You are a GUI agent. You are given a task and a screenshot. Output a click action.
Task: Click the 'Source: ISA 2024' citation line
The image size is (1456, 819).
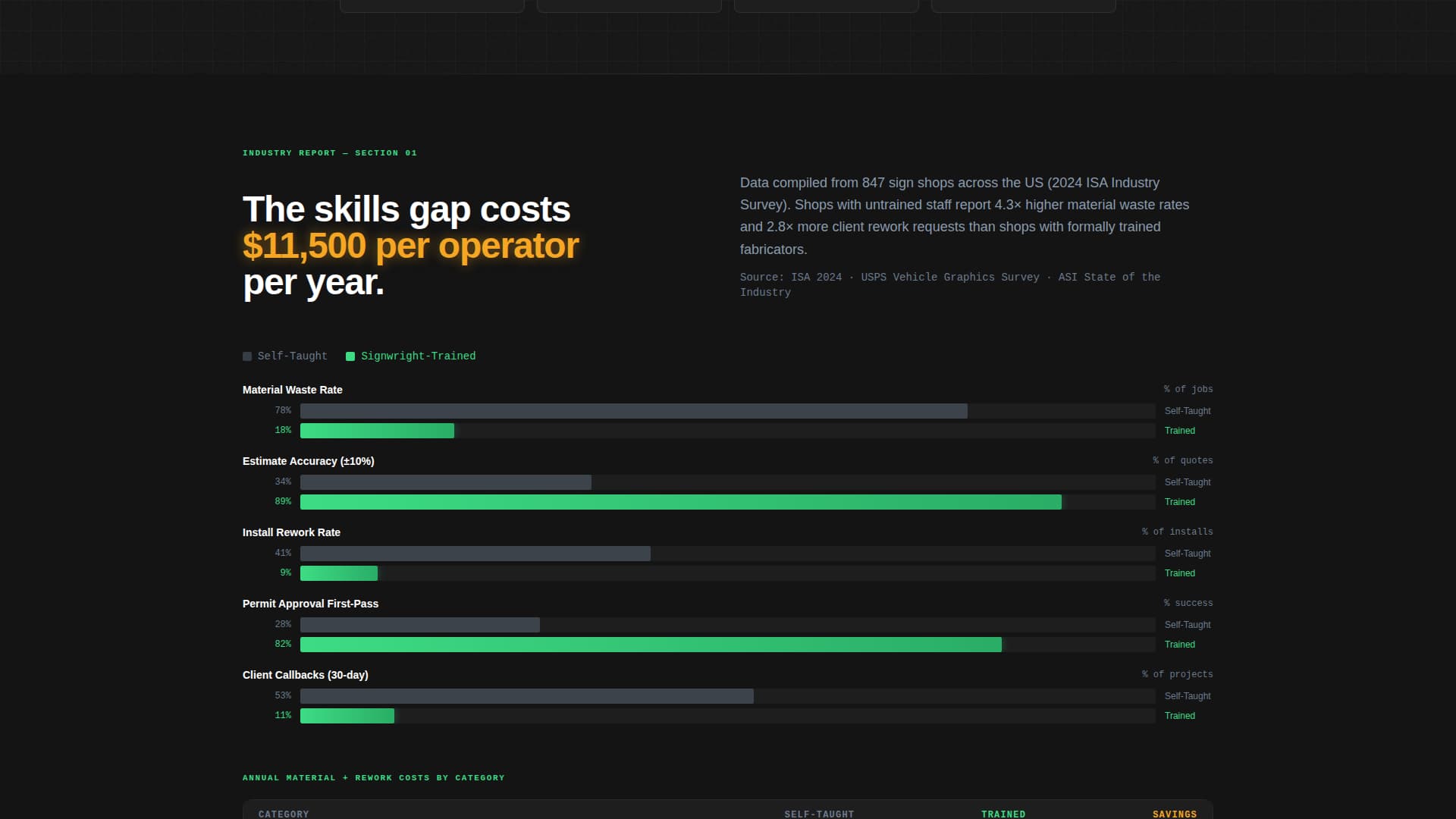click(950, 284)
